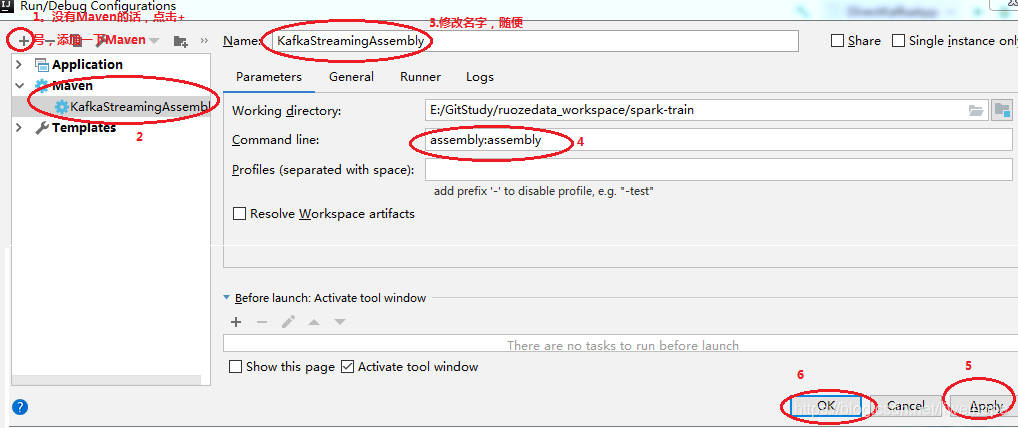Move before launch task up
1018x428 pixels.
click(x=314, y=322)
